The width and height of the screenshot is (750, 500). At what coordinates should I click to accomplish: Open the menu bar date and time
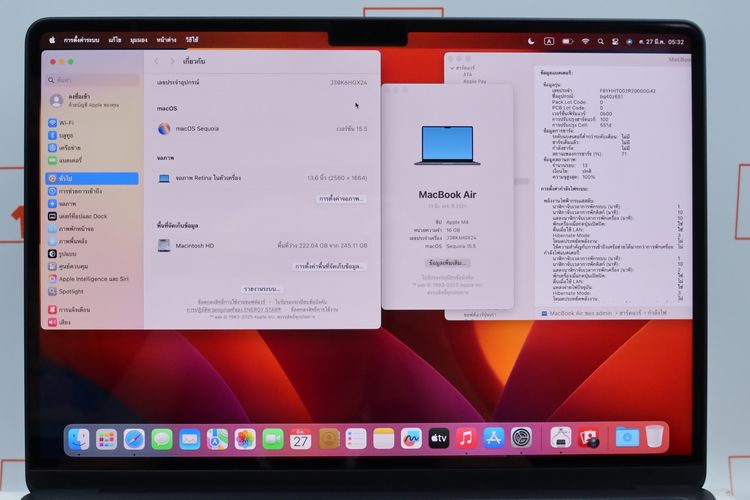pos(662,42)
